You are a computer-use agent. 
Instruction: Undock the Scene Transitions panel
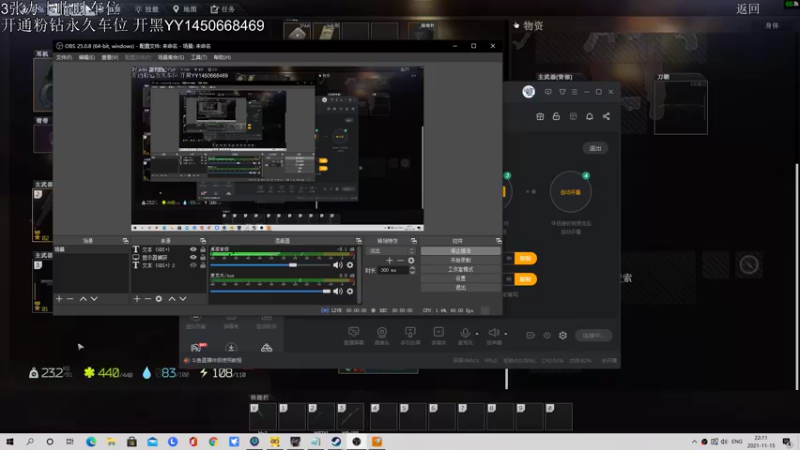pyautogui.click(x=414, y=241)
